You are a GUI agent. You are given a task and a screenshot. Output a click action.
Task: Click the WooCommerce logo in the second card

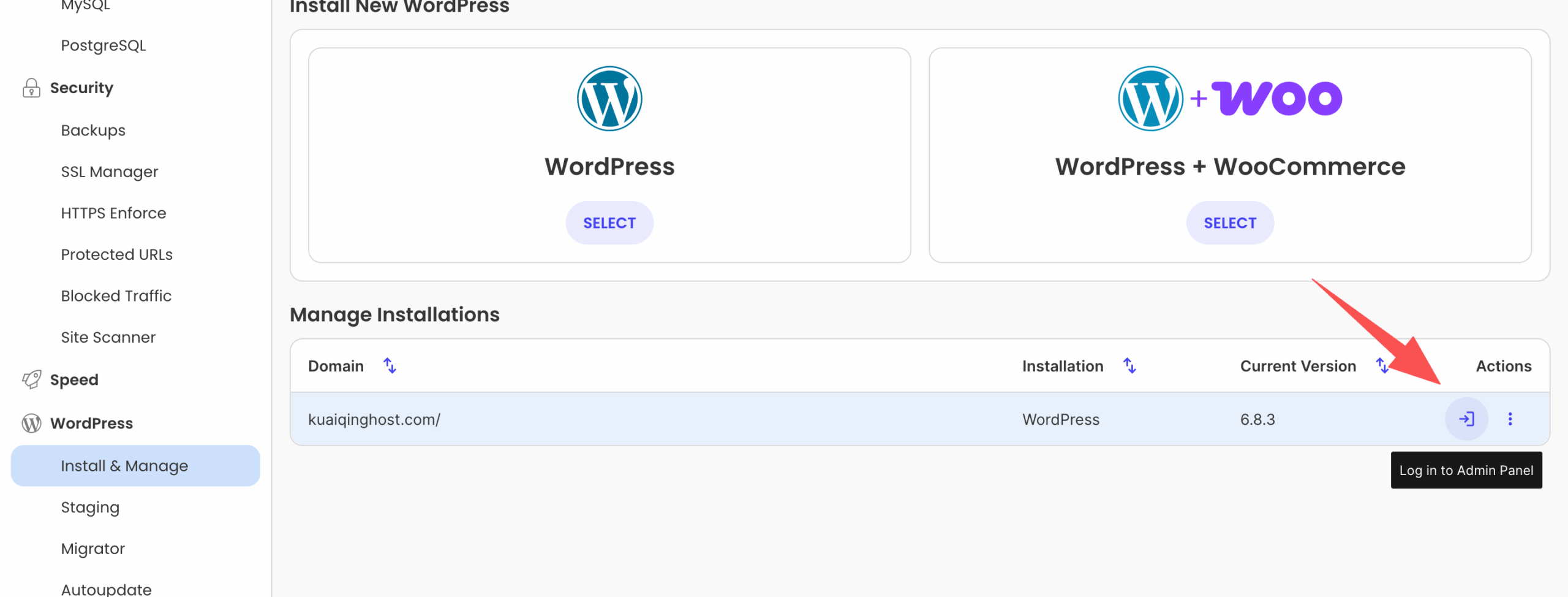coord(1276,99)
